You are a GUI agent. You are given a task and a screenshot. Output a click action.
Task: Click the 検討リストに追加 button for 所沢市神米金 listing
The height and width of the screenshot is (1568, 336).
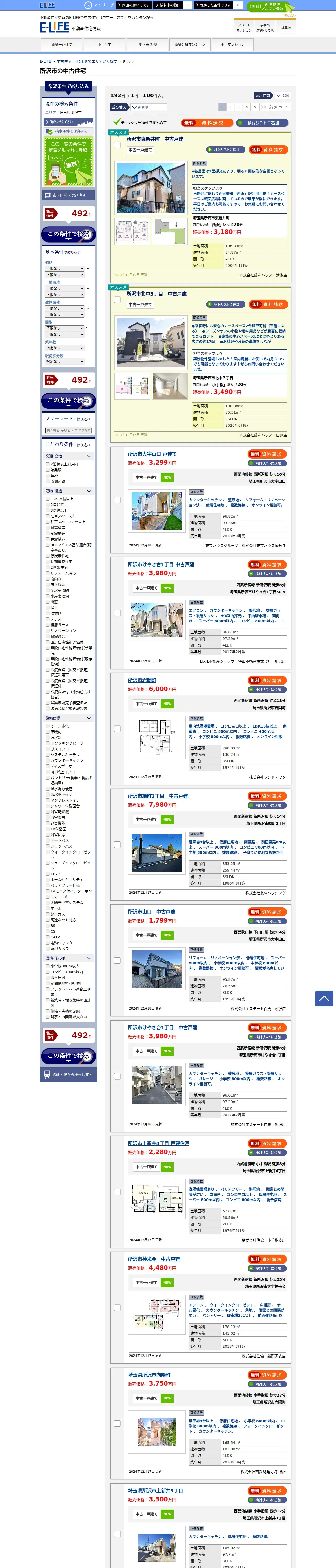tap(267, 1269)
